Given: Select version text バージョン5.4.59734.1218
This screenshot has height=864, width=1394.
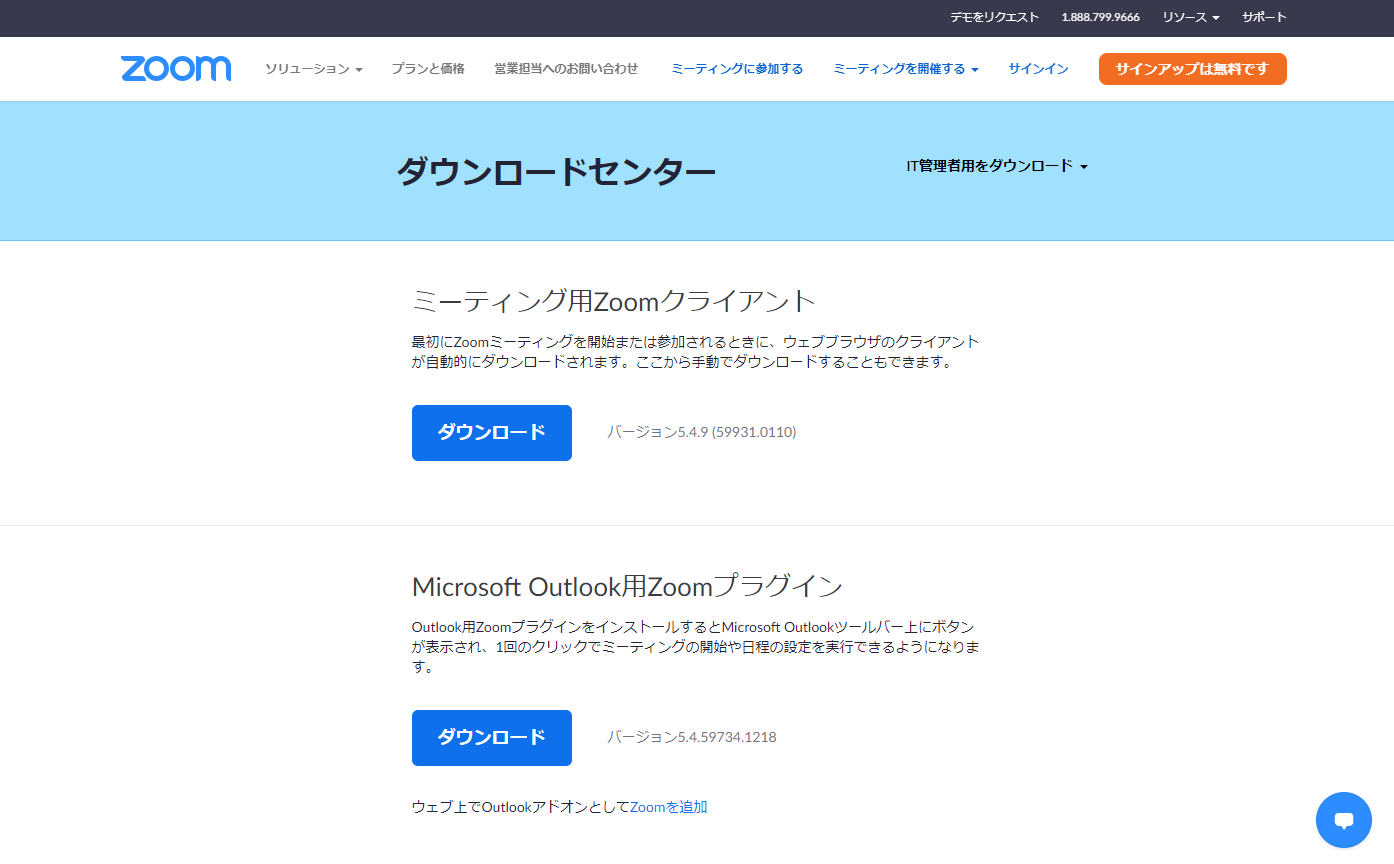Looking at the screenshot, I should coord(692,737).
